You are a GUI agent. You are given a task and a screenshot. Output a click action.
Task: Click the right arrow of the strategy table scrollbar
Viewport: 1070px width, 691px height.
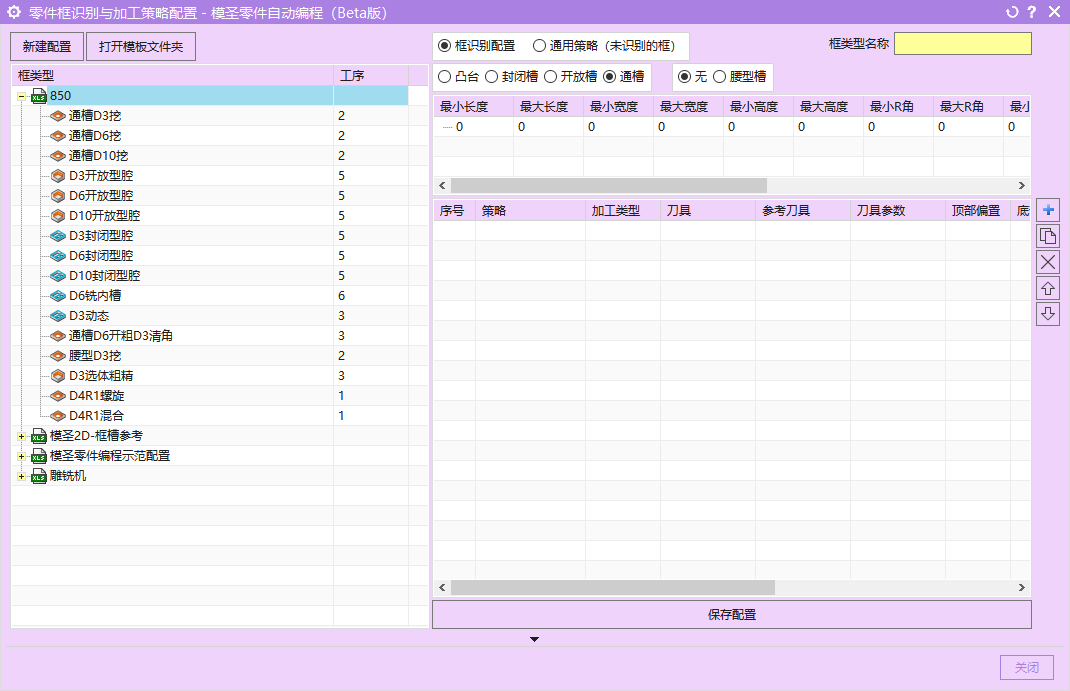click(x=1022, y=587)
